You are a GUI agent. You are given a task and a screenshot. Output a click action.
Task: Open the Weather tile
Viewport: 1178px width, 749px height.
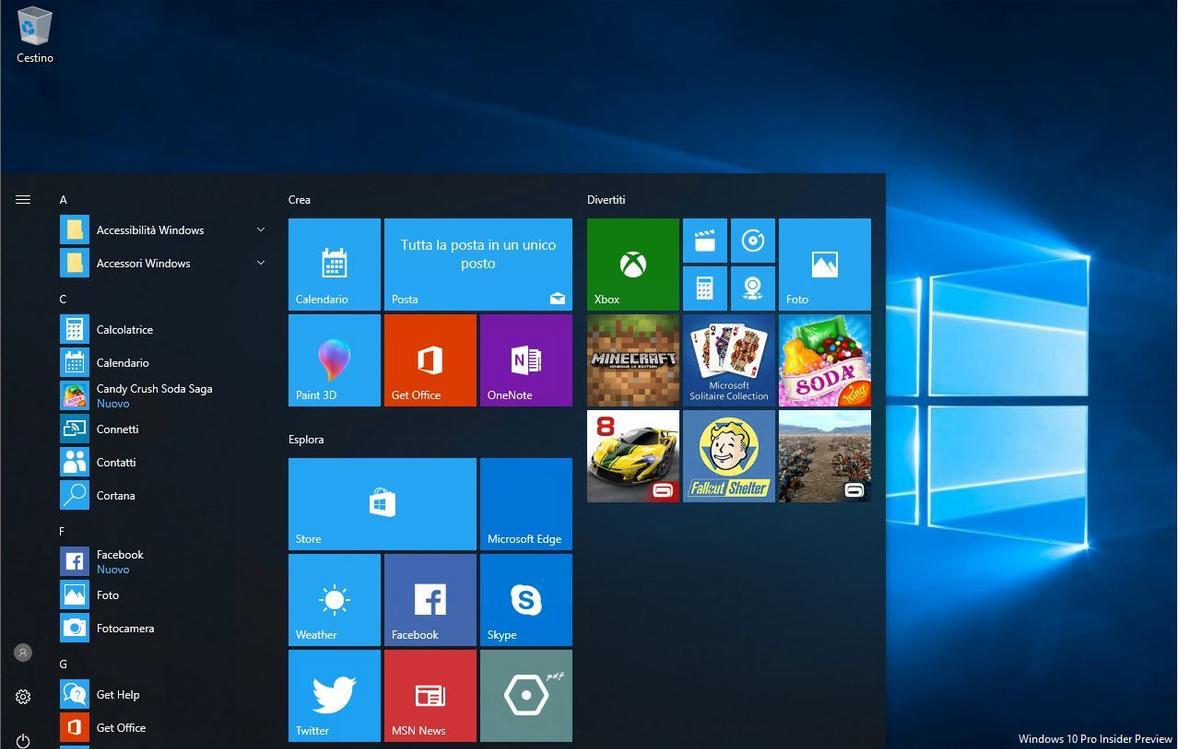334,600
